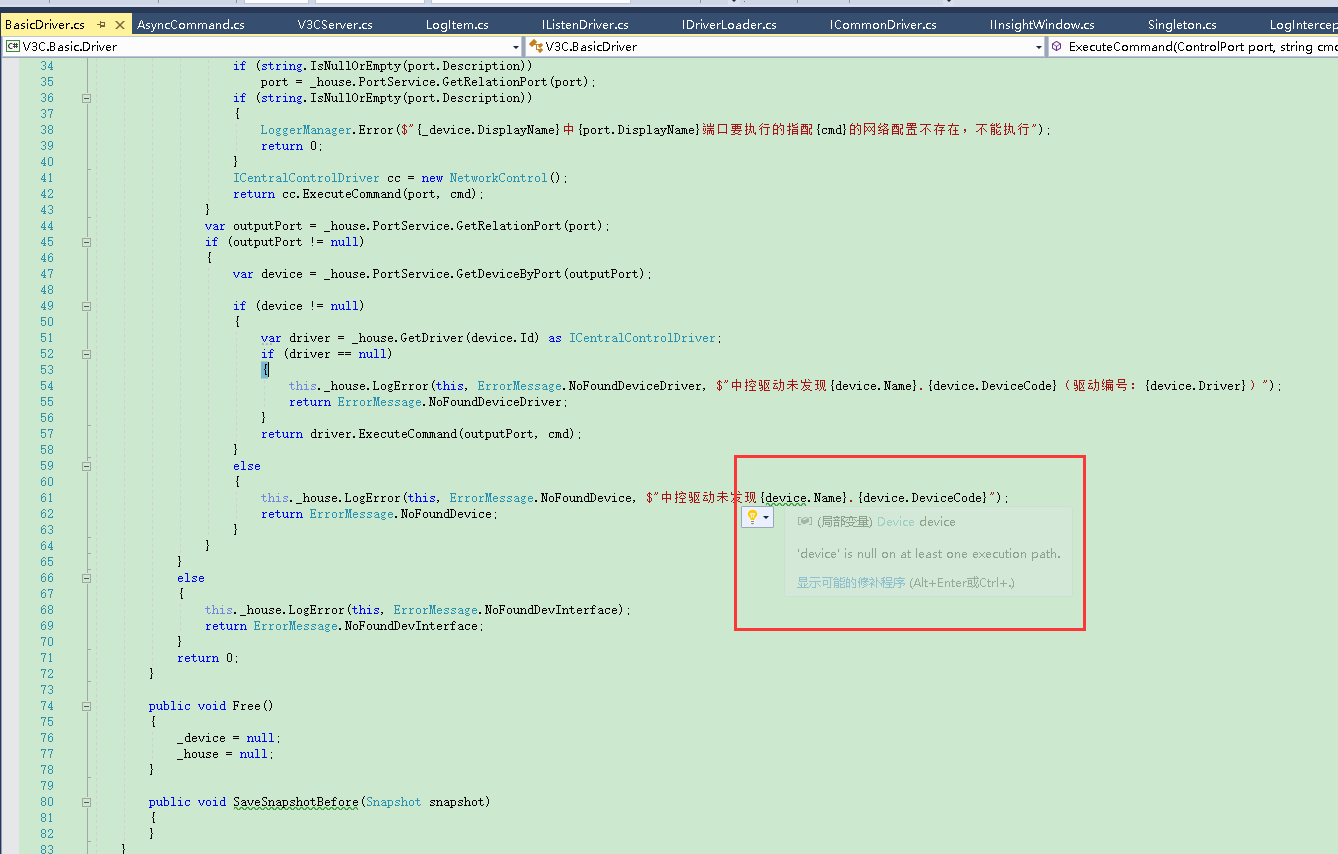
Task: Click line number 83 in the gutter
Action: point(47,848)
